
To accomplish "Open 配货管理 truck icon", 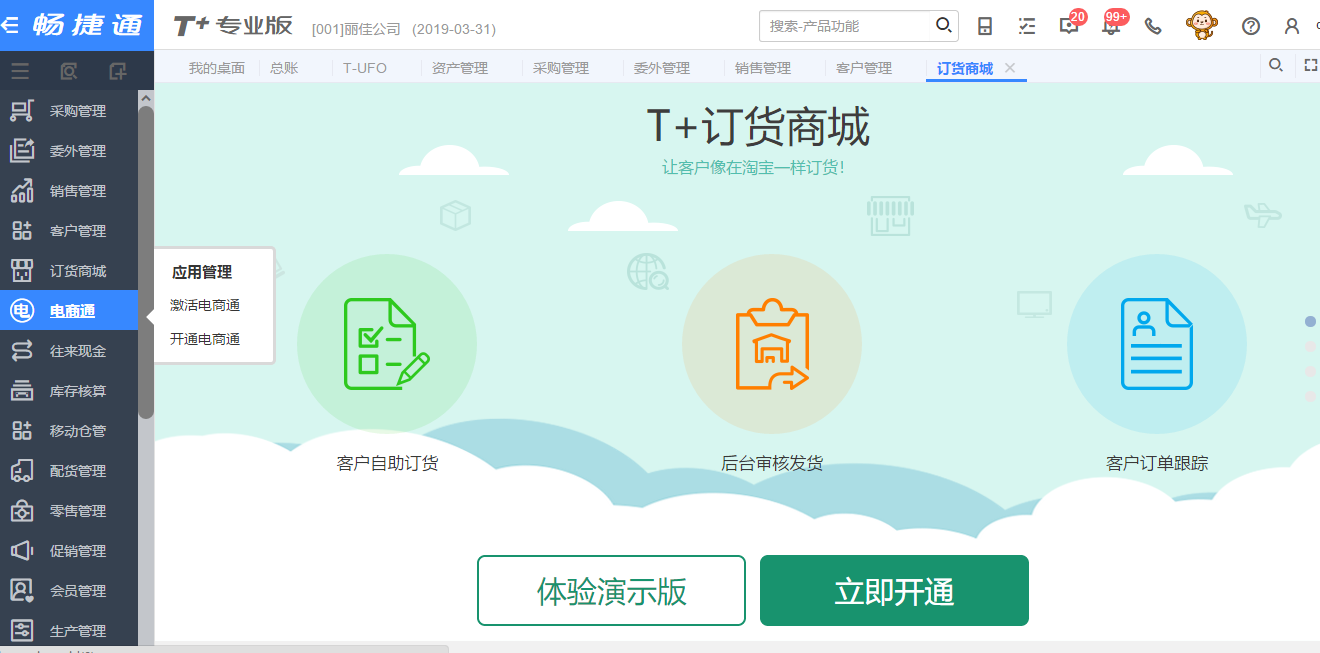I will pos(22,471).
